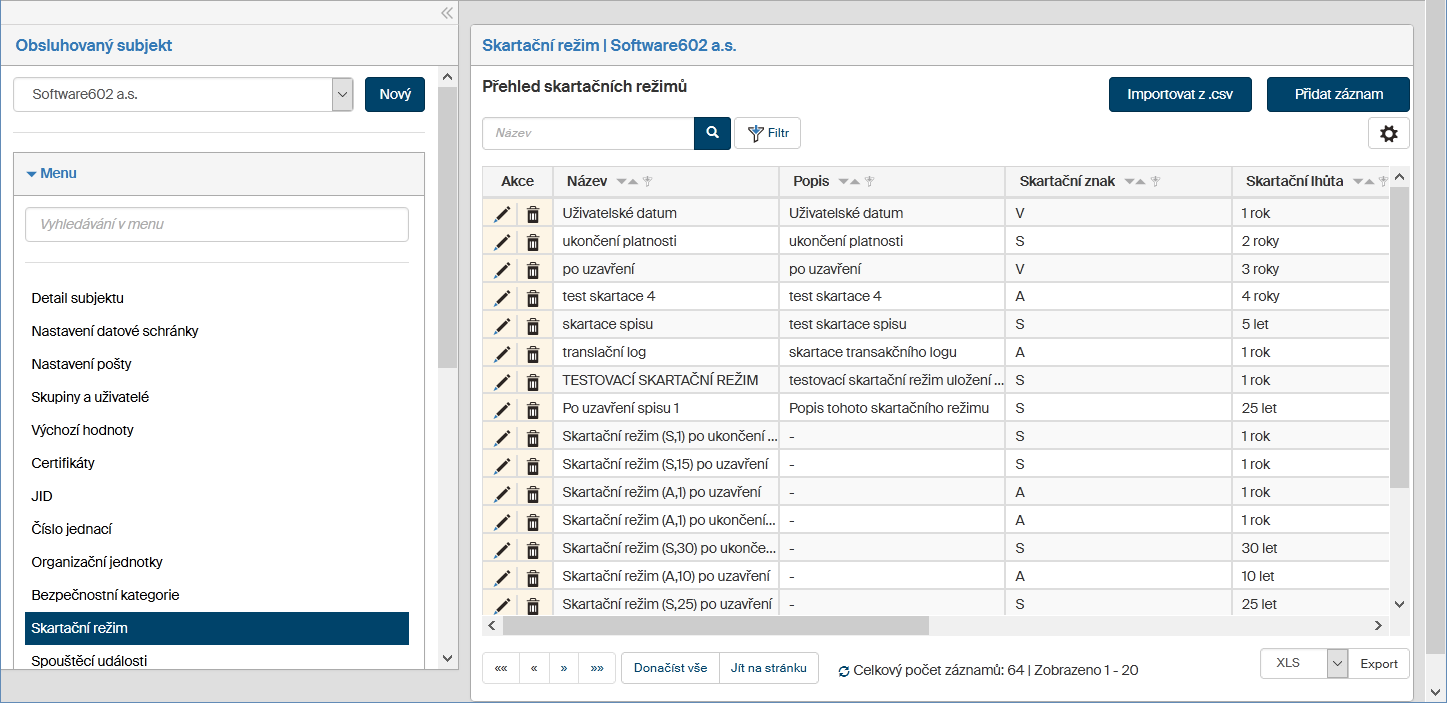Open the XLS export format dropdown
Screen dimensions: 1447x703
click(x=1337, y=664)
